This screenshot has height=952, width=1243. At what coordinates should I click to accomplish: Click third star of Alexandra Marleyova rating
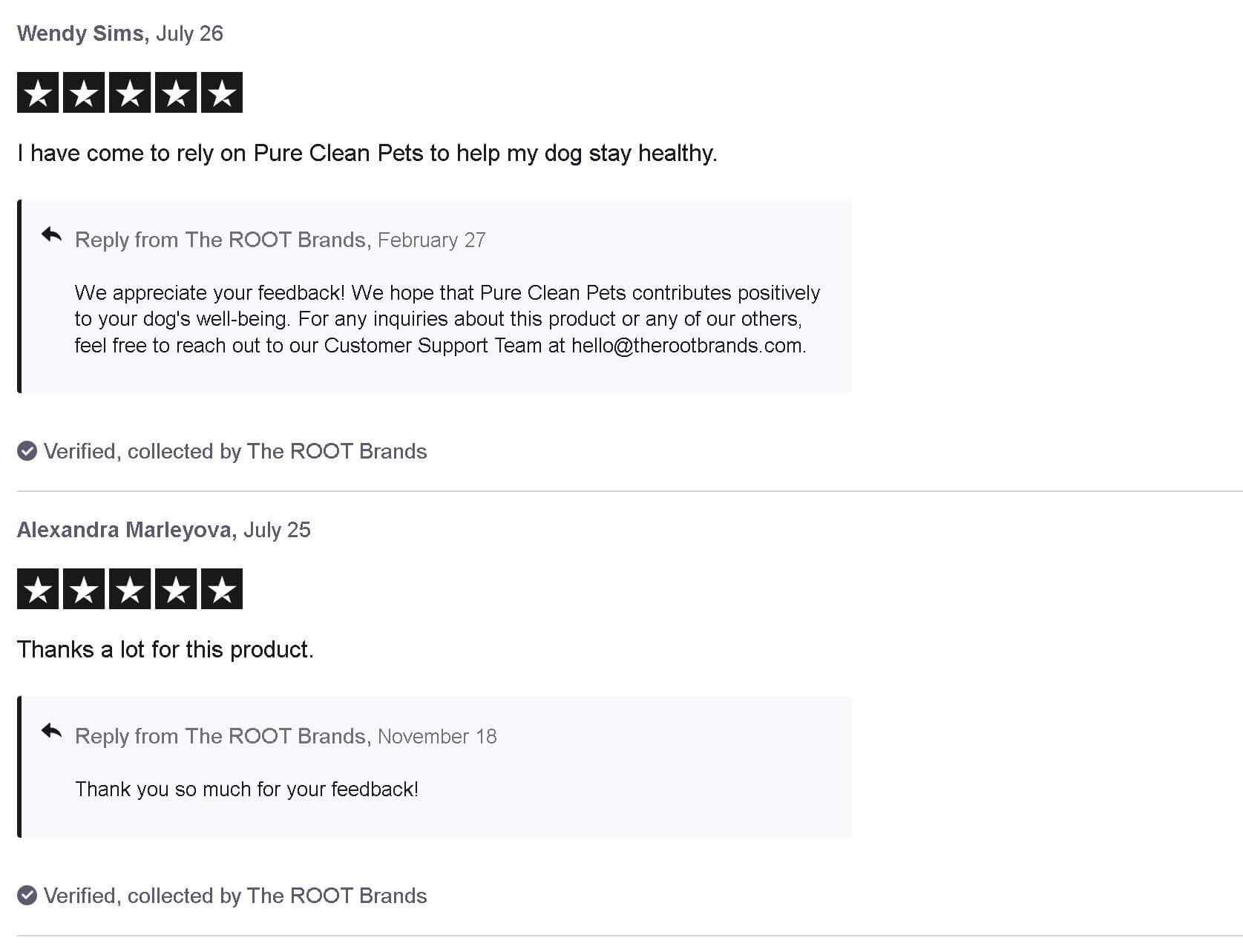pyautogui.click(x=130, y=589)
